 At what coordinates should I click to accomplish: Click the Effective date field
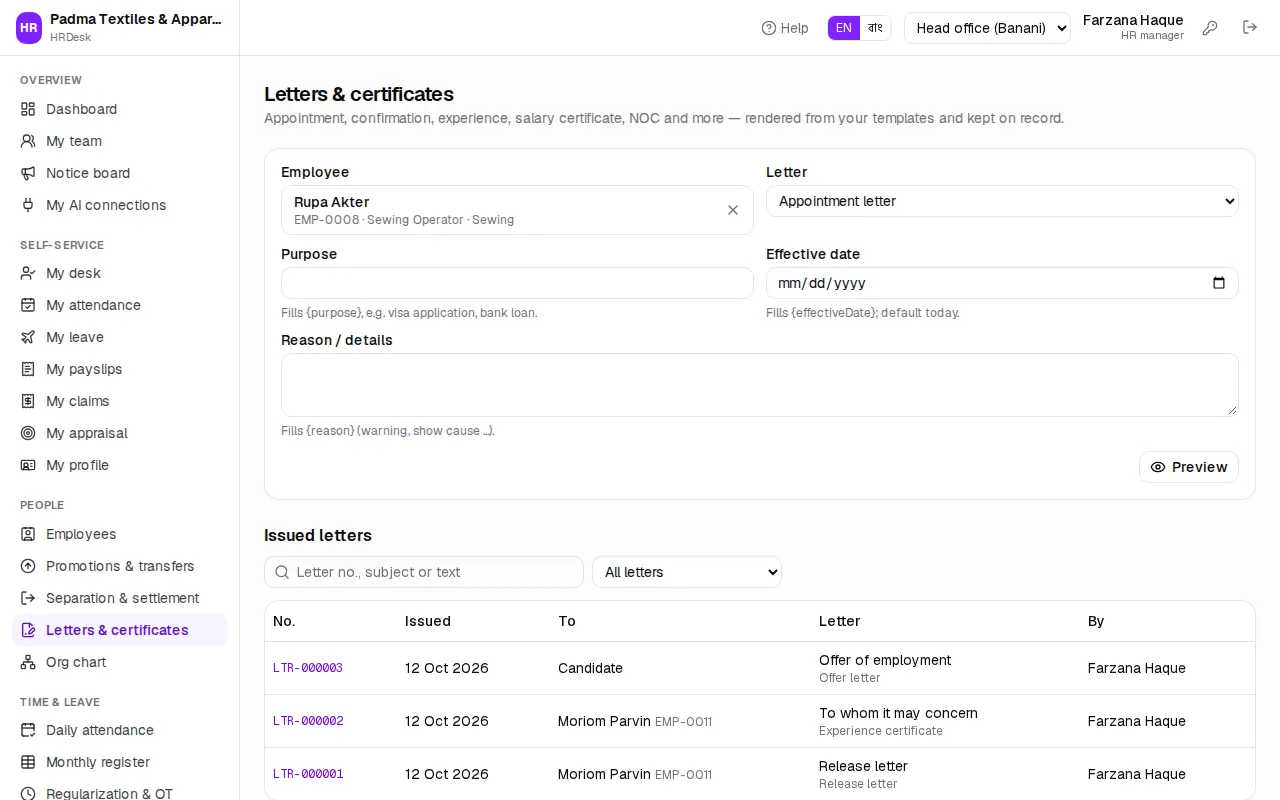click(x=1002, y=283)
